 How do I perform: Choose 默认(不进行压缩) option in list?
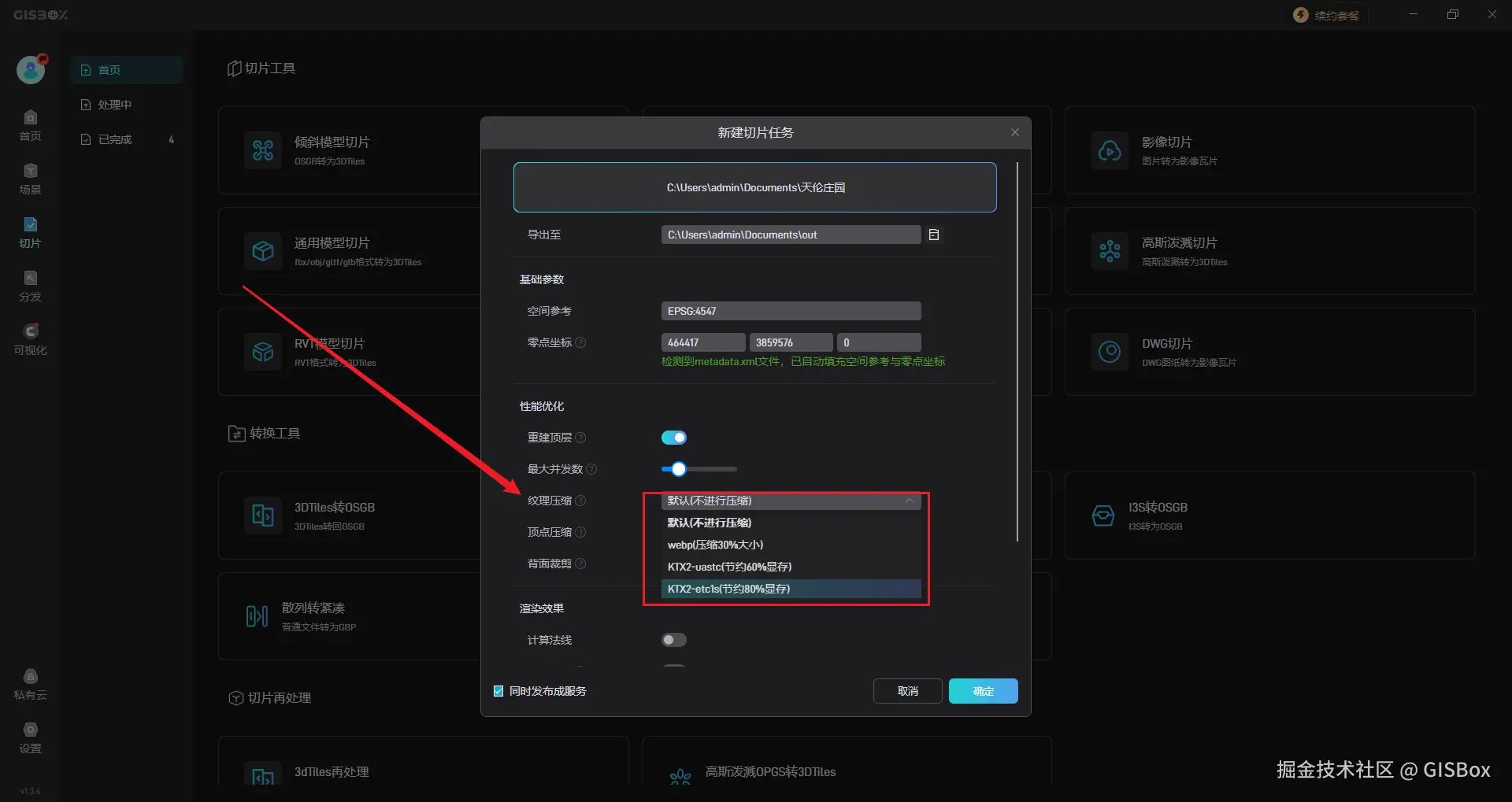click(x=791, y=523)
